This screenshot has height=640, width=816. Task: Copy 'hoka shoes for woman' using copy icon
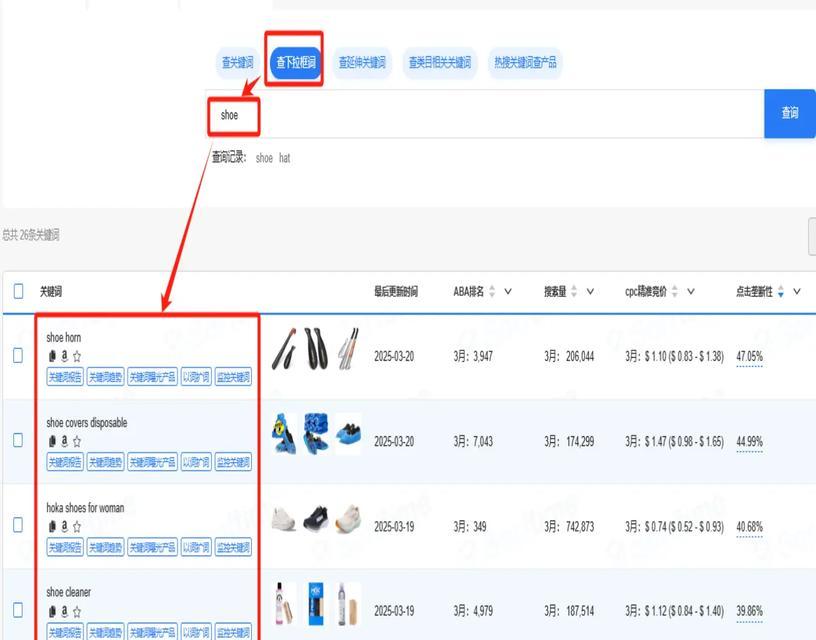coord(52,527)
